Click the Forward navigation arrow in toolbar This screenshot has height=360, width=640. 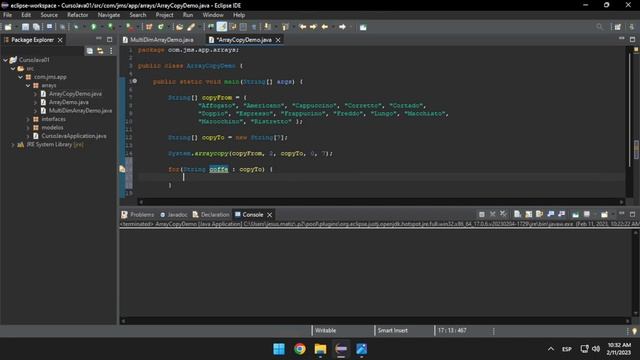342,27
